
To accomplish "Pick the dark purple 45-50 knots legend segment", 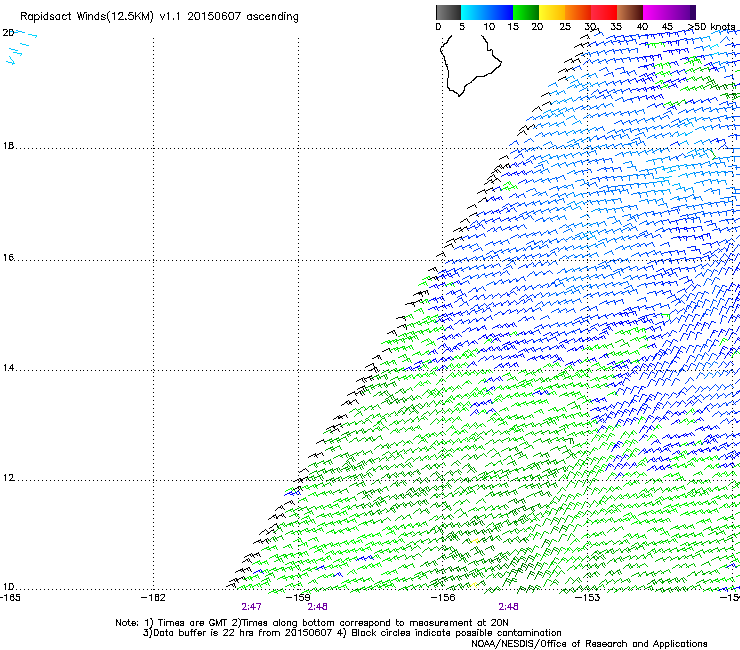I will pyautogui.click(x=682, y=12).
